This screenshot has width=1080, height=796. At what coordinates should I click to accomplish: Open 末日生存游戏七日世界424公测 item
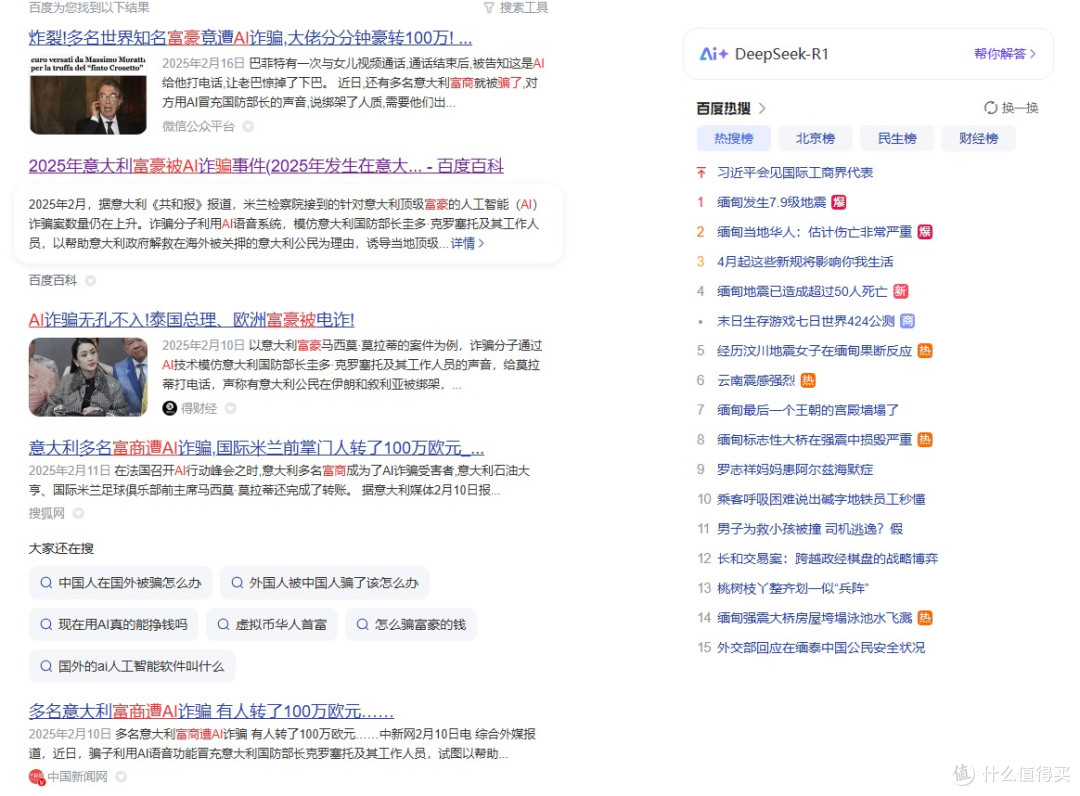click(805, 321)
